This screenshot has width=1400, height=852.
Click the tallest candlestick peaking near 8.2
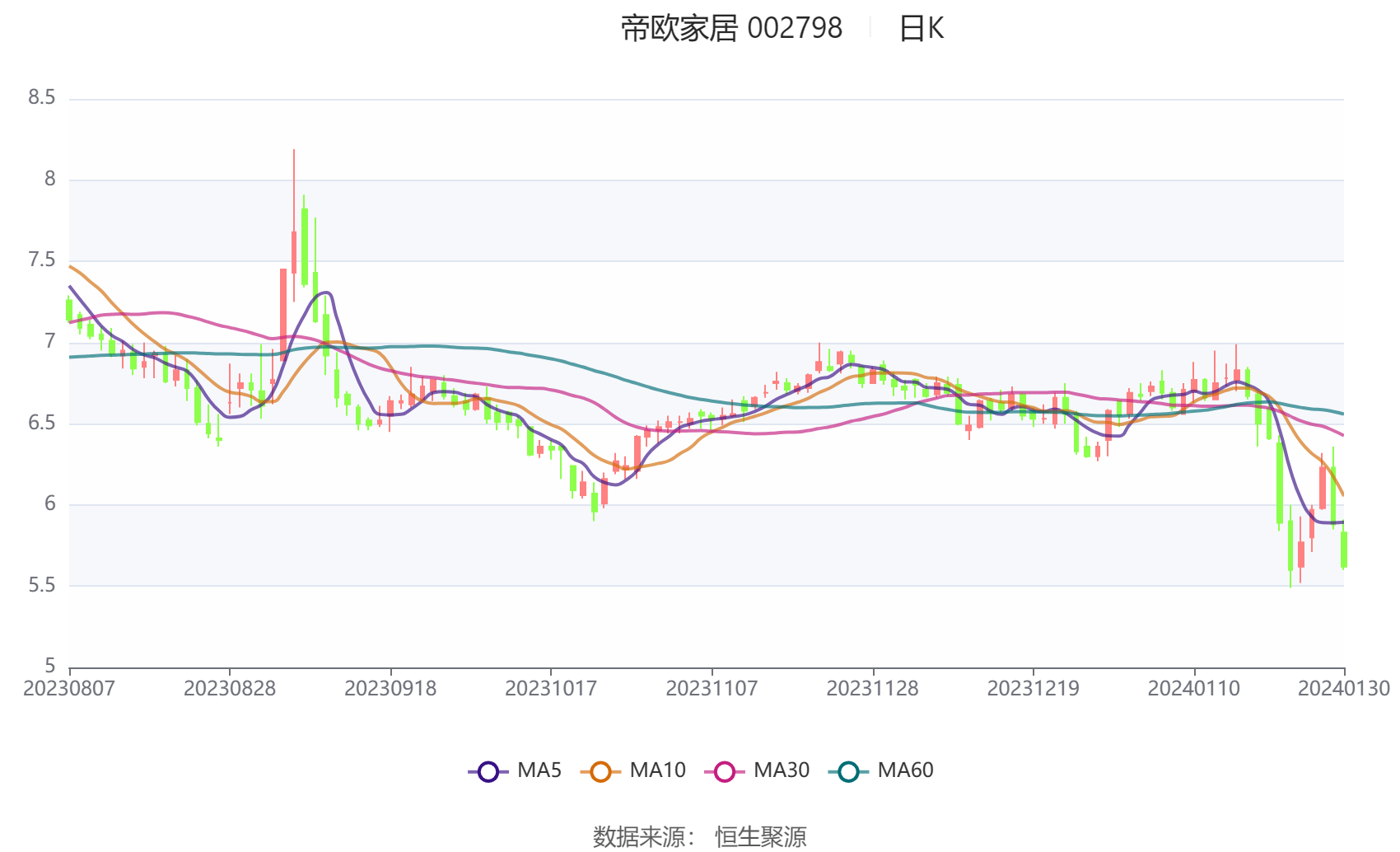(x=294, y=252)
